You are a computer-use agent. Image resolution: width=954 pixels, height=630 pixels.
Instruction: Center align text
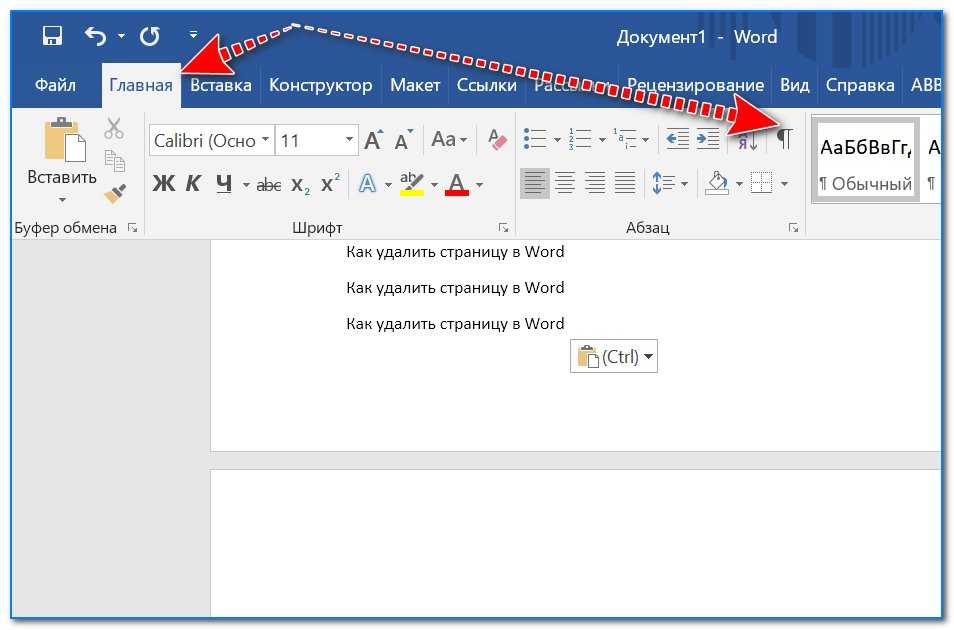(x=565, y=183)
